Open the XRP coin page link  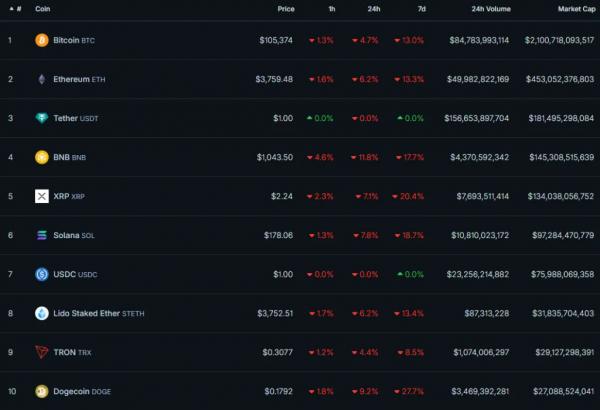point(69,196)
